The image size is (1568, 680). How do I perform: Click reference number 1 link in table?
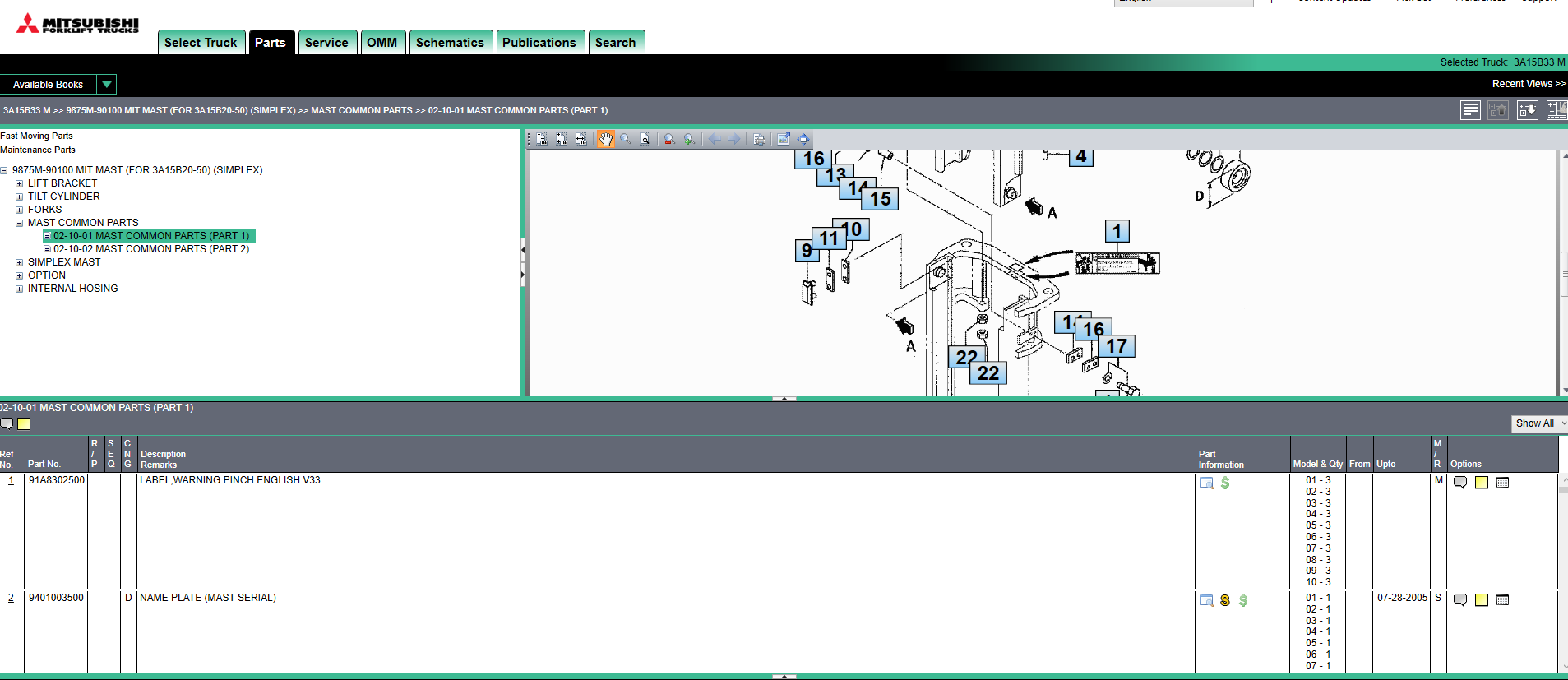[11, 480]
